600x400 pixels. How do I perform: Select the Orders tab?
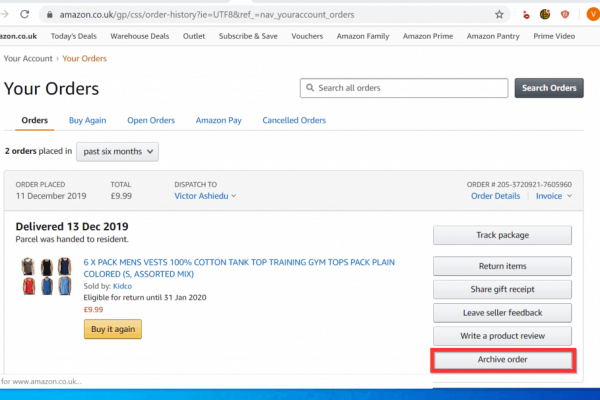[x=34, y=120]
